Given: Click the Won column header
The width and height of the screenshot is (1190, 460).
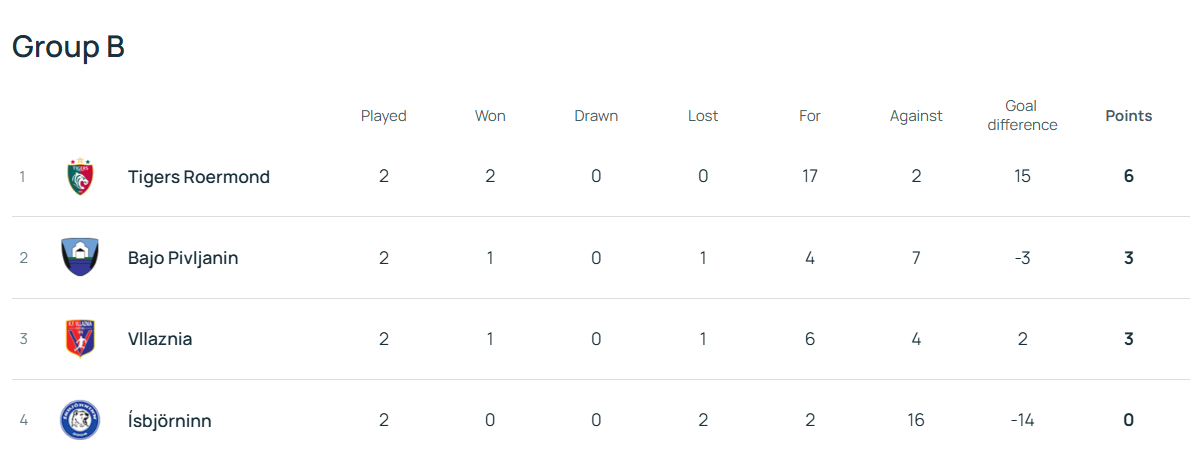Looking at the screenshot, I should (490, 116).
